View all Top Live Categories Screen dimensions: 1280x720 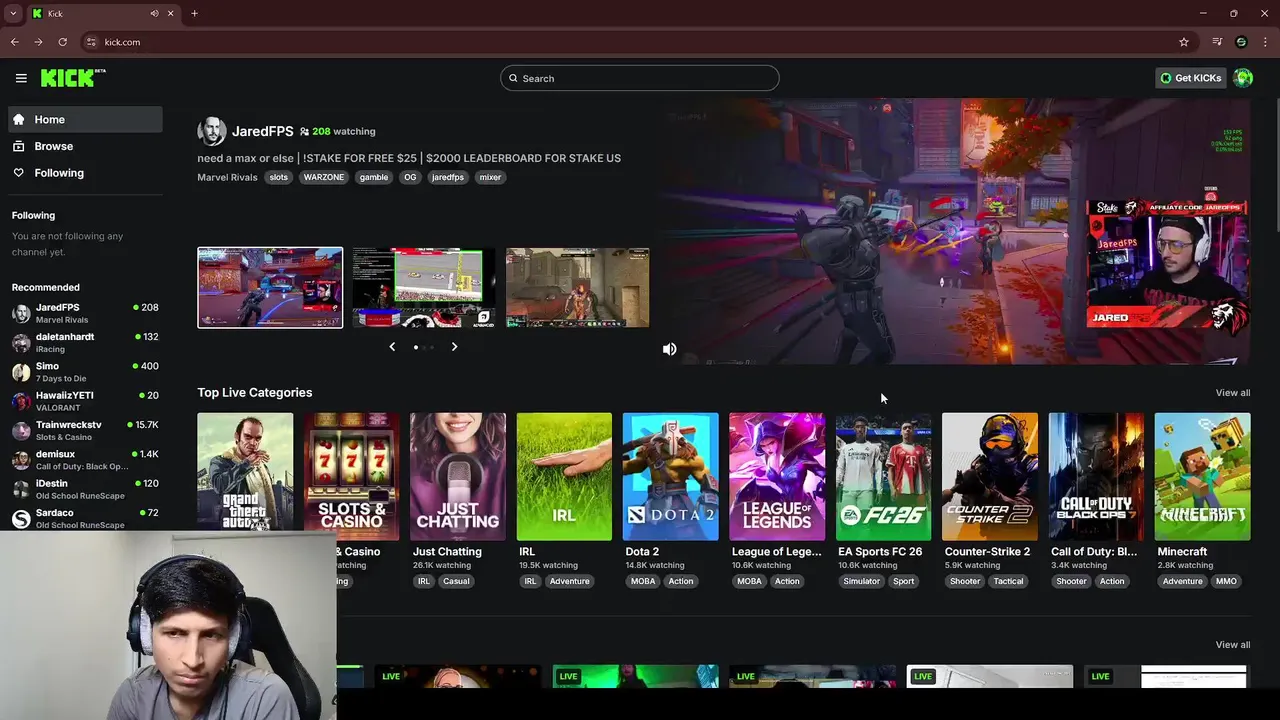1232,393
